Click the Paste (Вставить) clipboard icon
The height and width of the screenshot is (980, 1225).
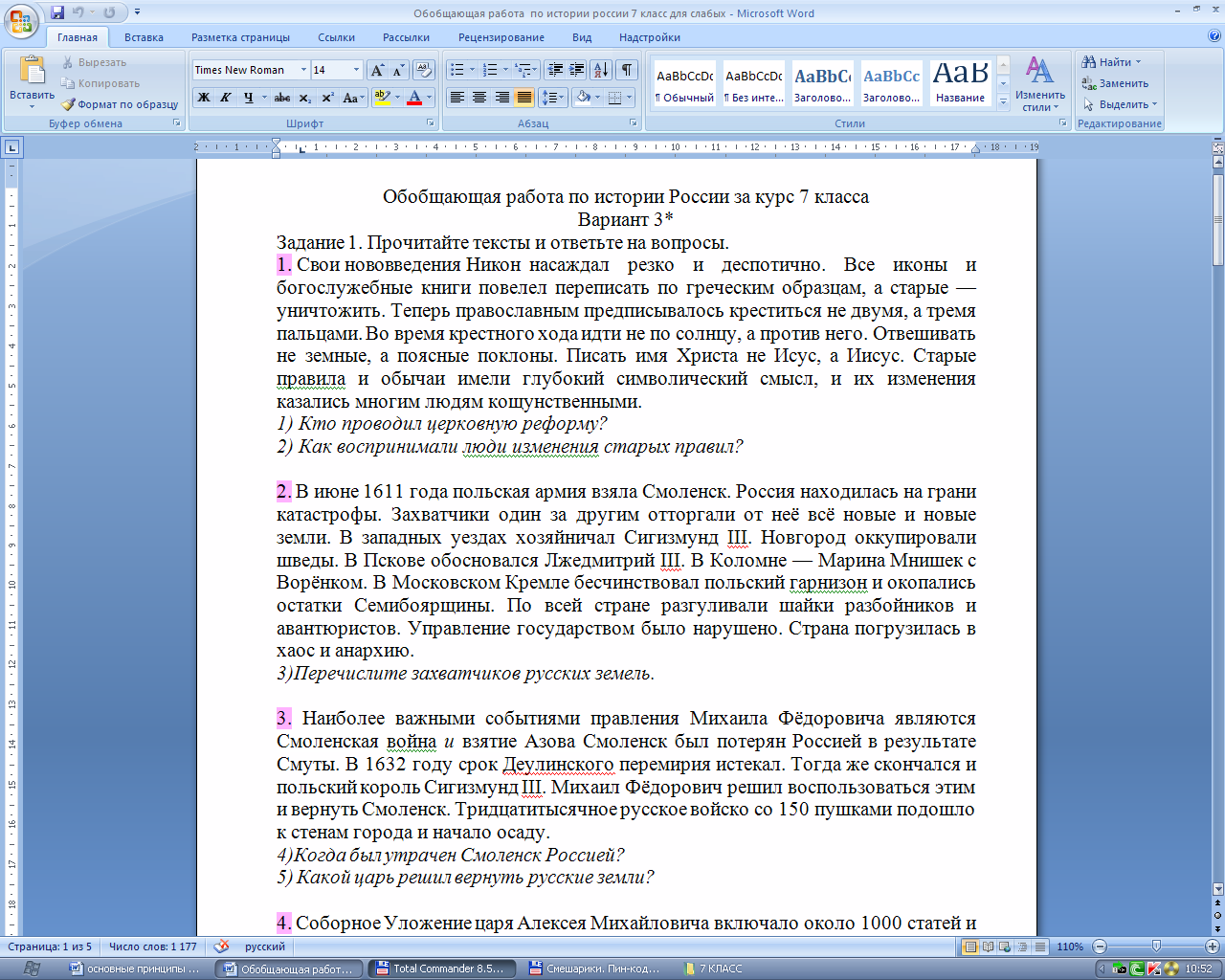tap(33, 71)
